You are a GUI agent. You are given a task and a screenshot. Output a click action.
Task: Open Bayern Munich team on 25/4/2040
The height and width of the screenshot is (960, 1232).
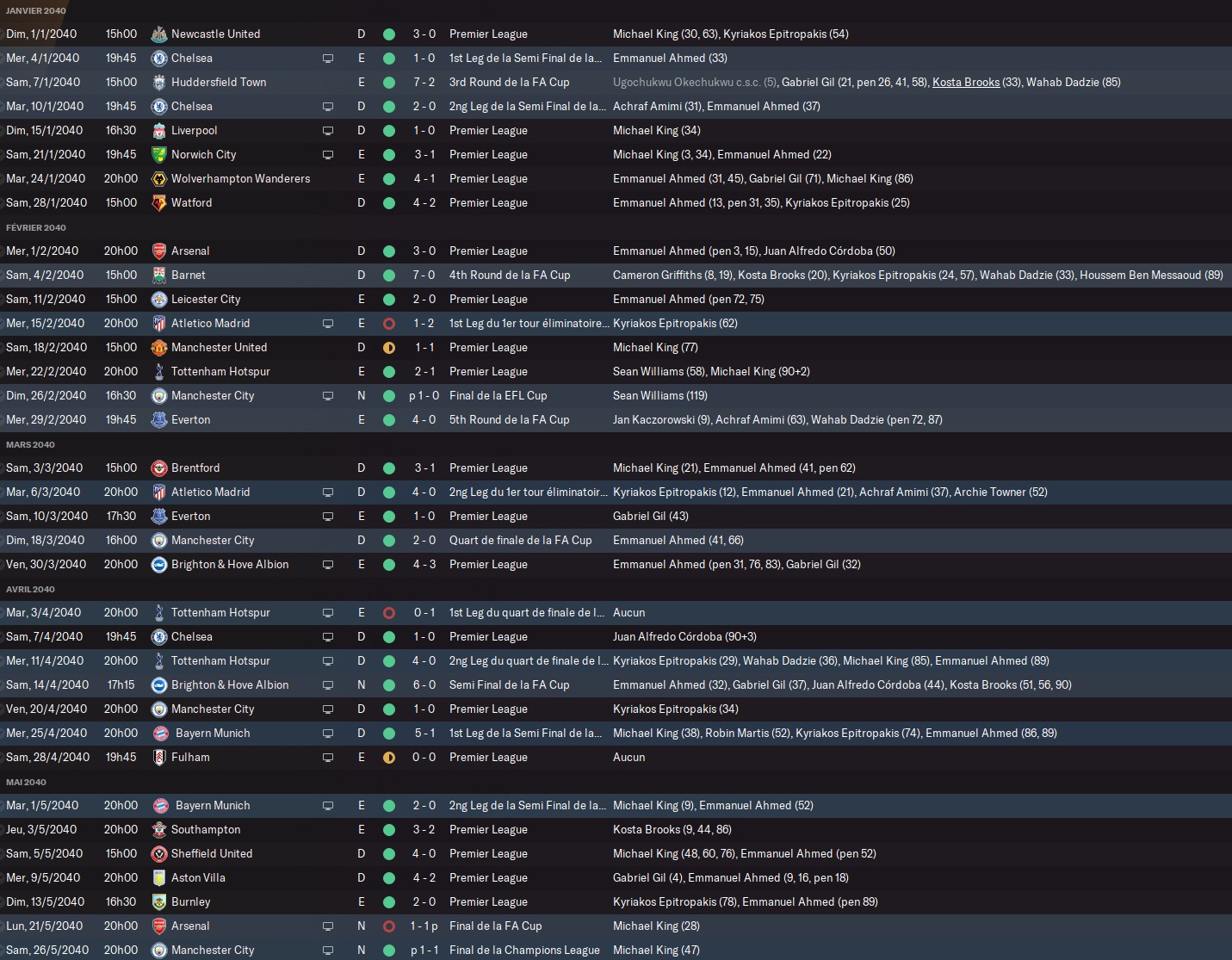click(213, 734)
